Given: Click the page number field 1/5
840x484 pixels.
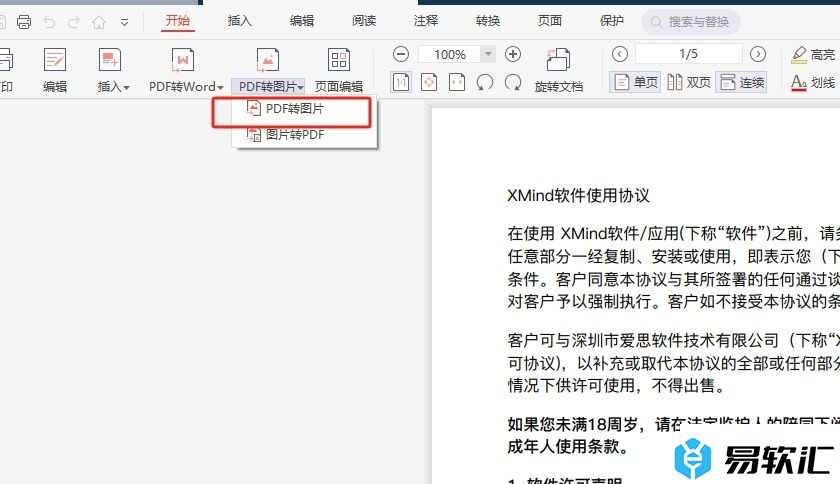Looking at the screenshot, I should click(688, 54).
